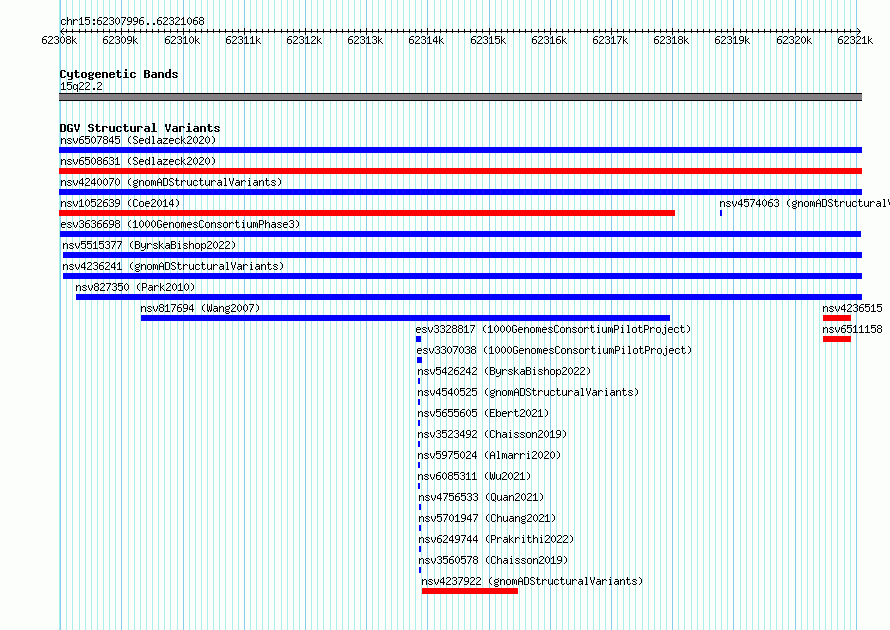The width and height of the screenshot is (890, 630).
Task: Click the blue bar under nsv5515377 (ByrskaBishop2022)
Action: tap(462, 255)
